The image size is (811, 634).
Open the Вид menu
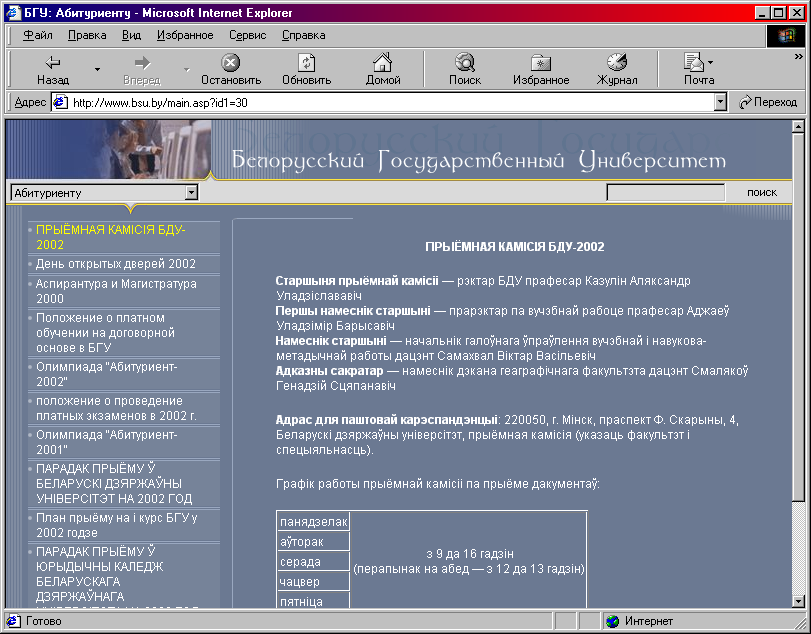pos(131,35)
